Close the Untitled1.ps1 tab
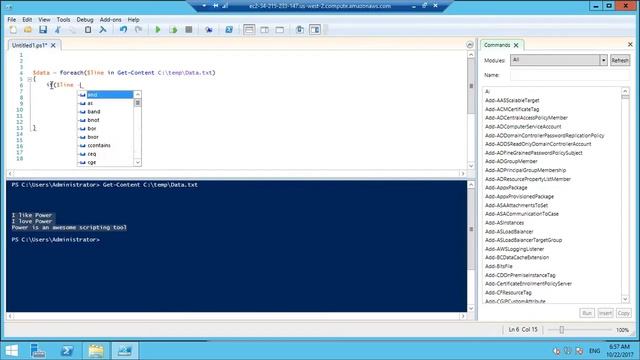This screenshot has width=640, height=360. (53, 45)
